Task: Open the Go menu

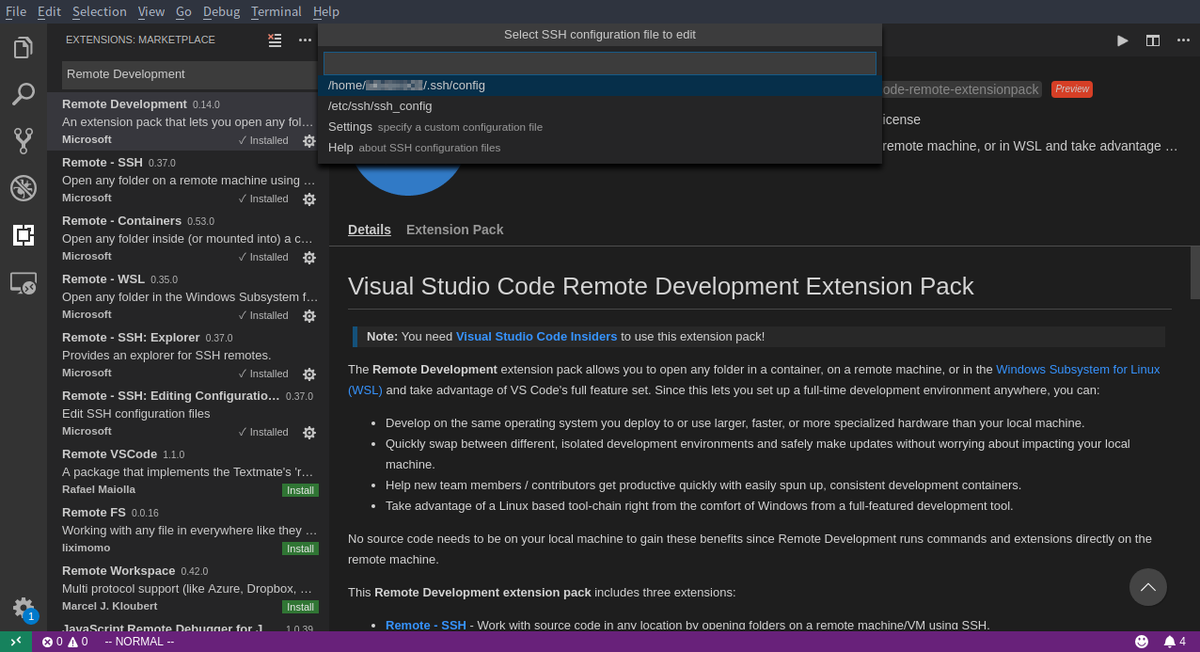Action: [184, 11]
